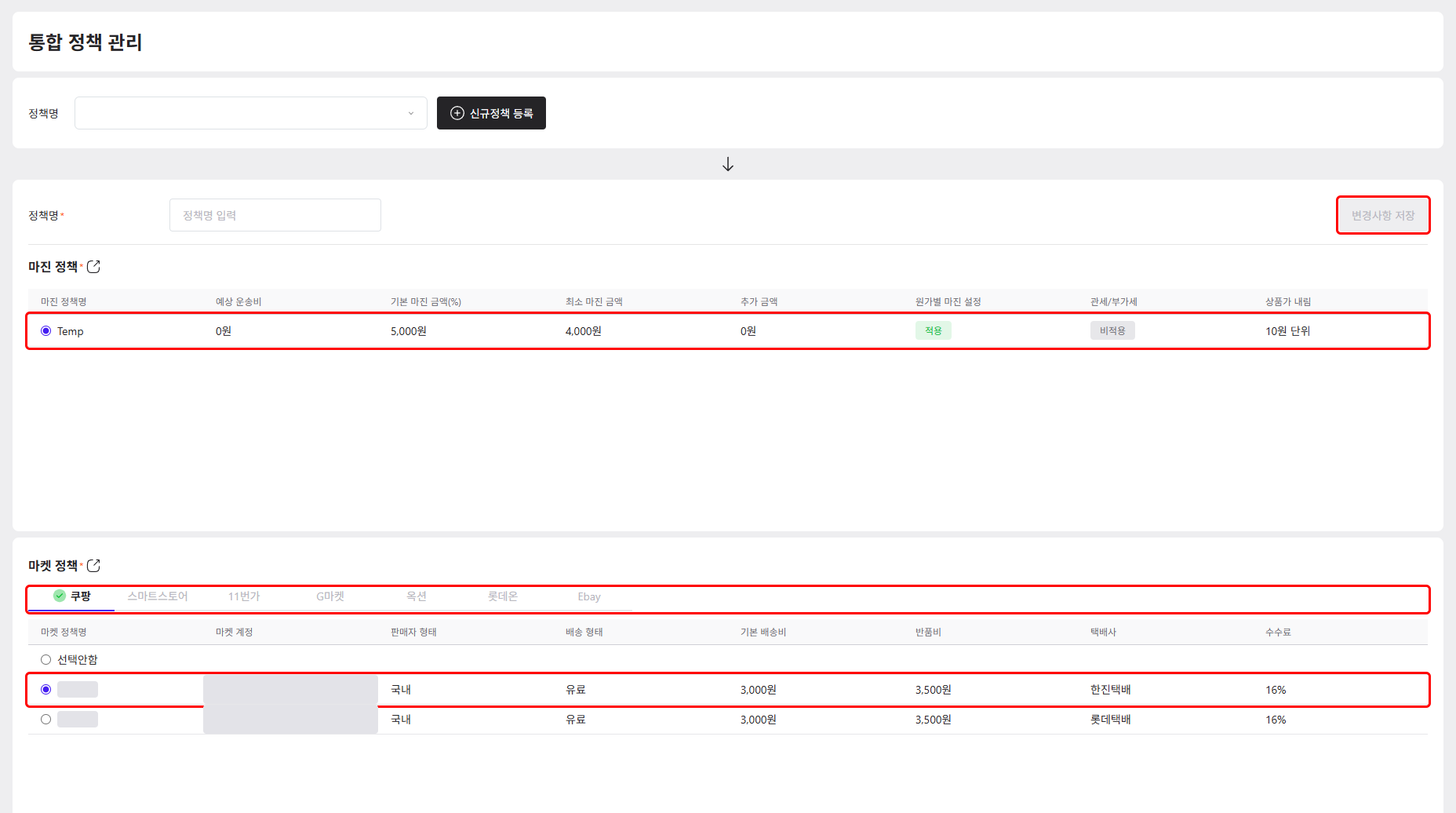Open the 정책명 dropdown selector
The width and height of the screenshot is (1456, 813).
click(251, 113)
